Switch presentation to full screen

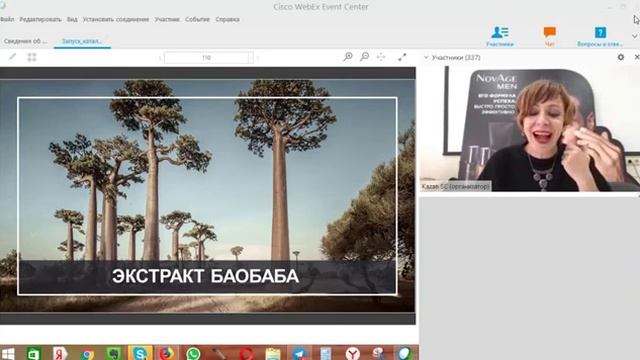pos(402,57)
